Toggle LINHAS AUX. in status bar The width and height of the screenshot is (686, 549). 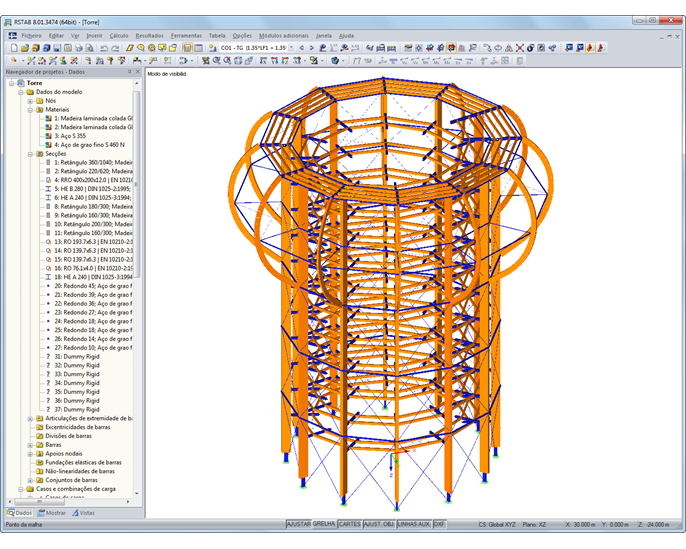tap(414, 524)
